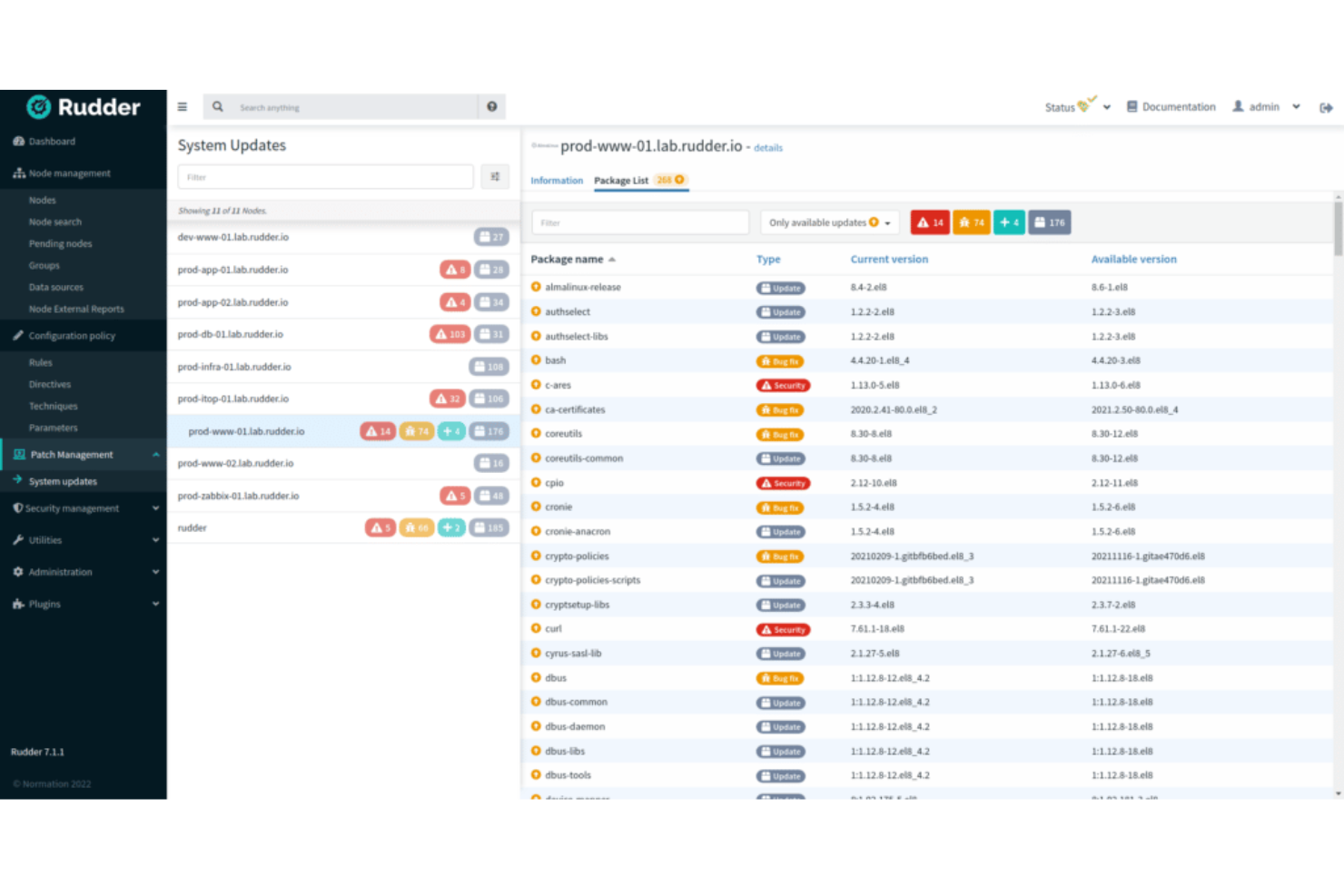
Task: Toggle the green +4 enhancement filter
Action: tap(1009, 222)
